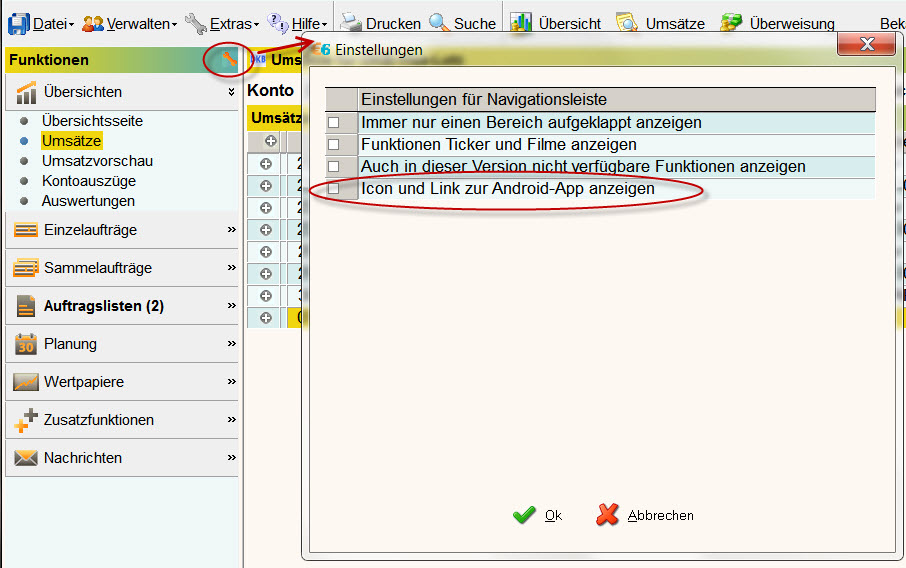Open the Extras menu
The height and width of the screenshot is (568, 906).
click(233, 24)
